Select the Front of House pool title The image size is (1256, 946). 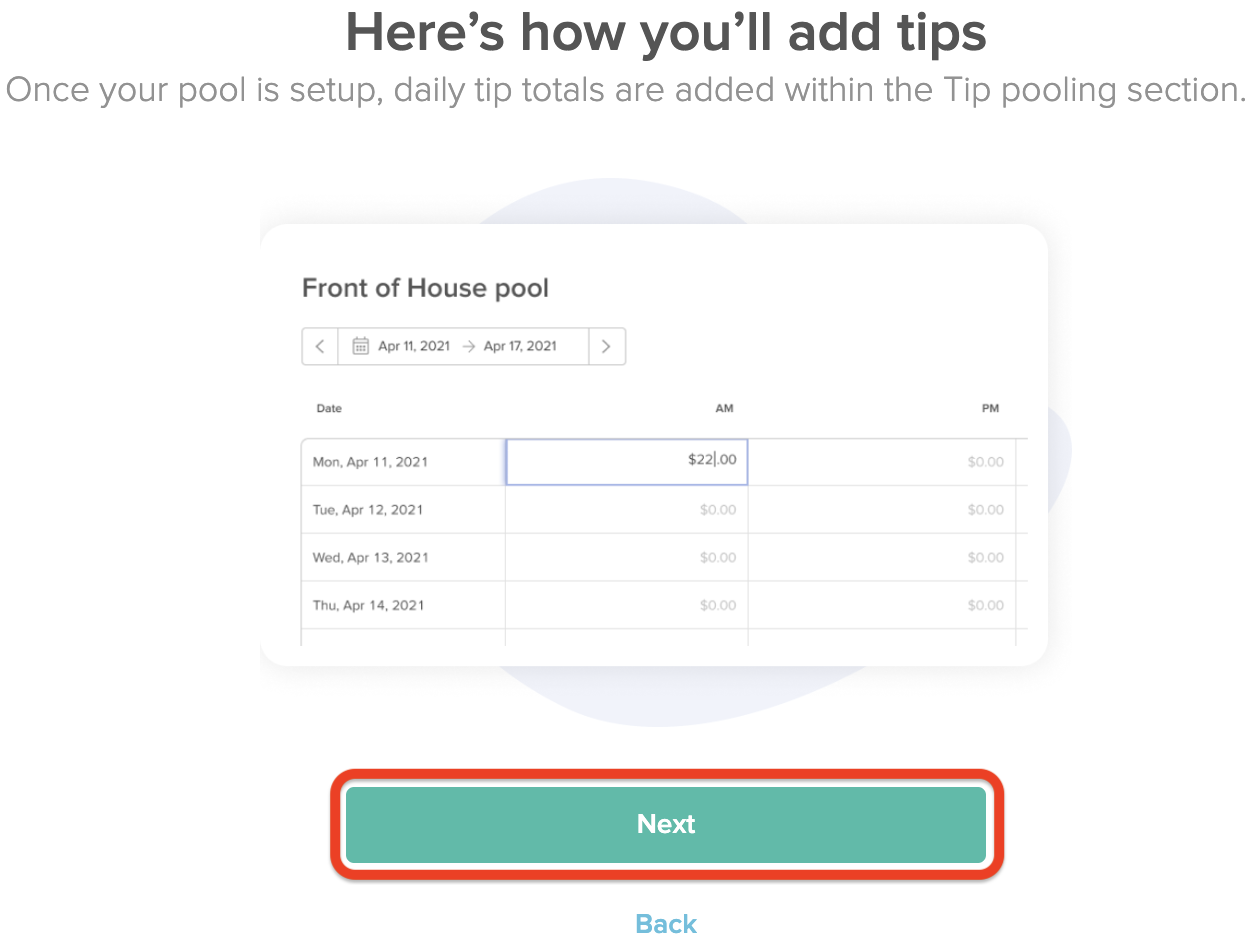point(425,288)
